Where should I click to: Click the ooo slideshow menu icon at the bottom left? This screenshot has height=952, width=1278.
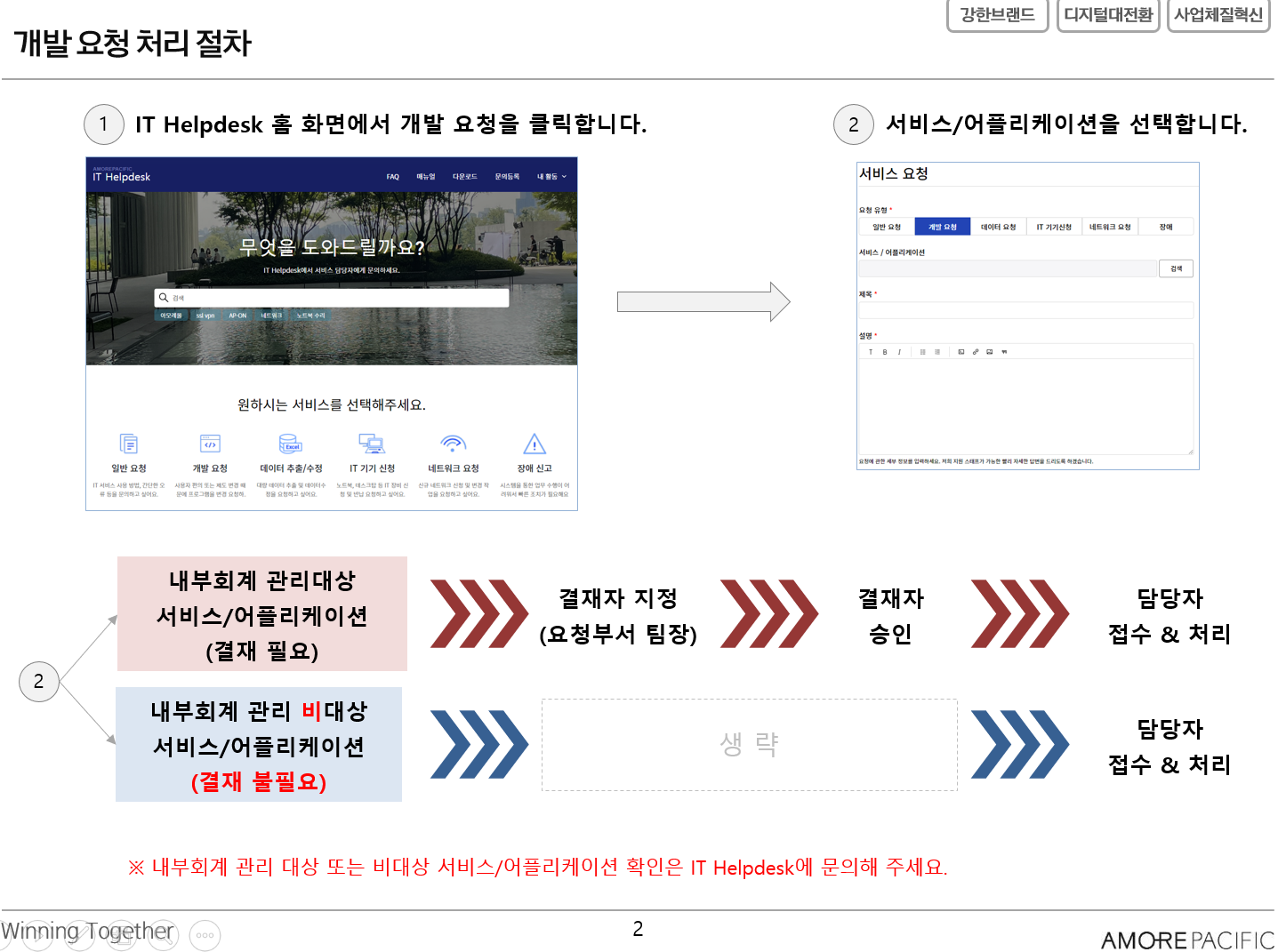205,935
